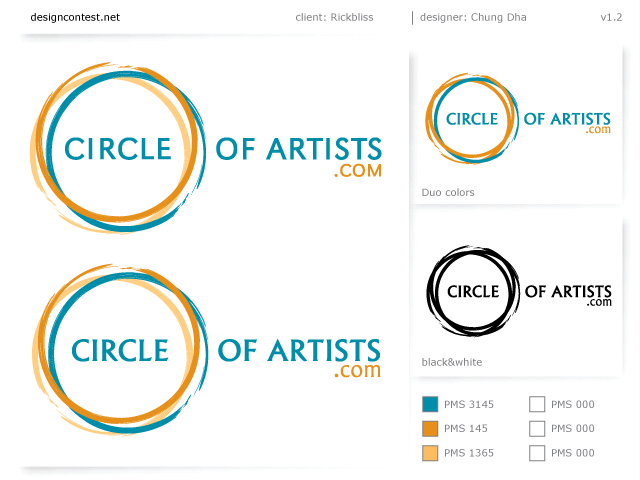Pick the orange PMS 145 swatch
640x480 pixels.
[430, 429]
